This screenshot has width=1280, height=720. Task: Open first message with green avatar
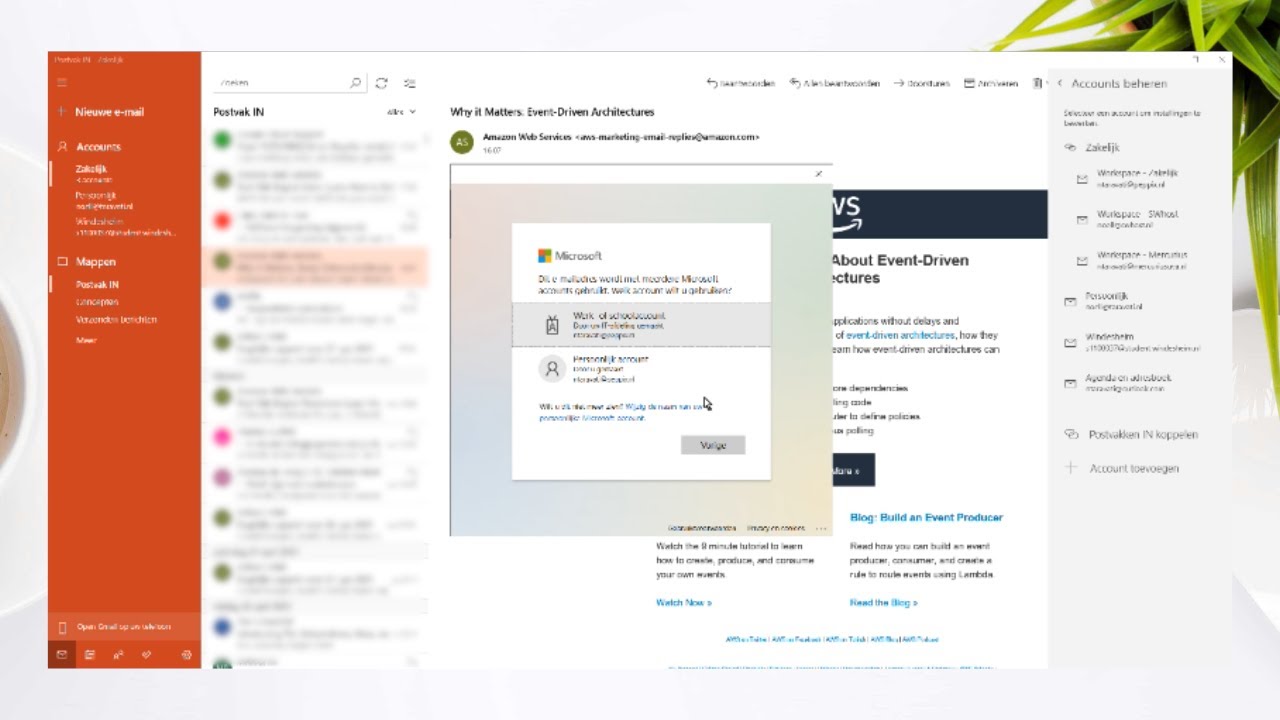coord(315,146)
